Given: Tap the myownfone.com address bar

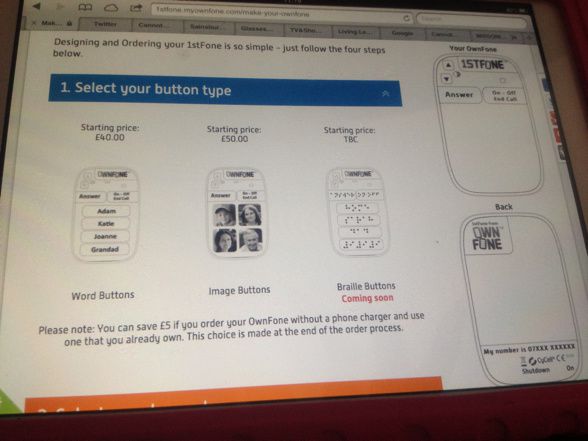Looking at the screenshot, I should (x=282, y=14).
